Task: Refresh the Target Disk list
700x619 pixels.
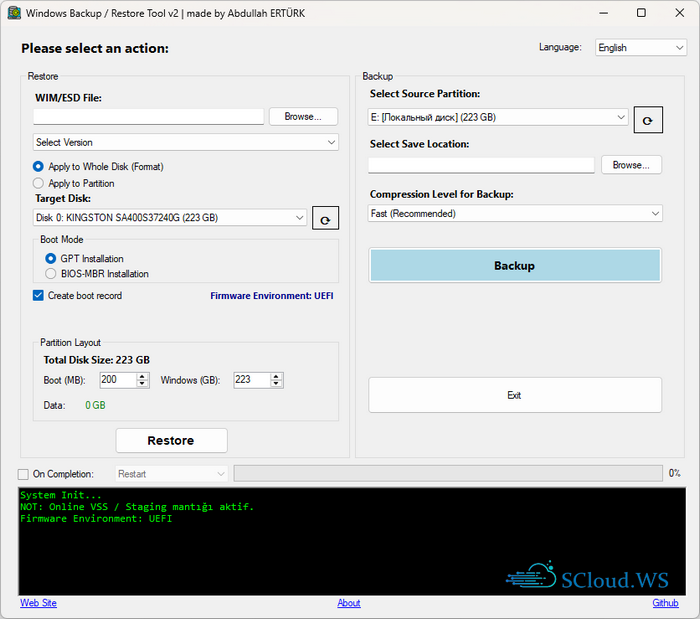Action: coord(326,218)
